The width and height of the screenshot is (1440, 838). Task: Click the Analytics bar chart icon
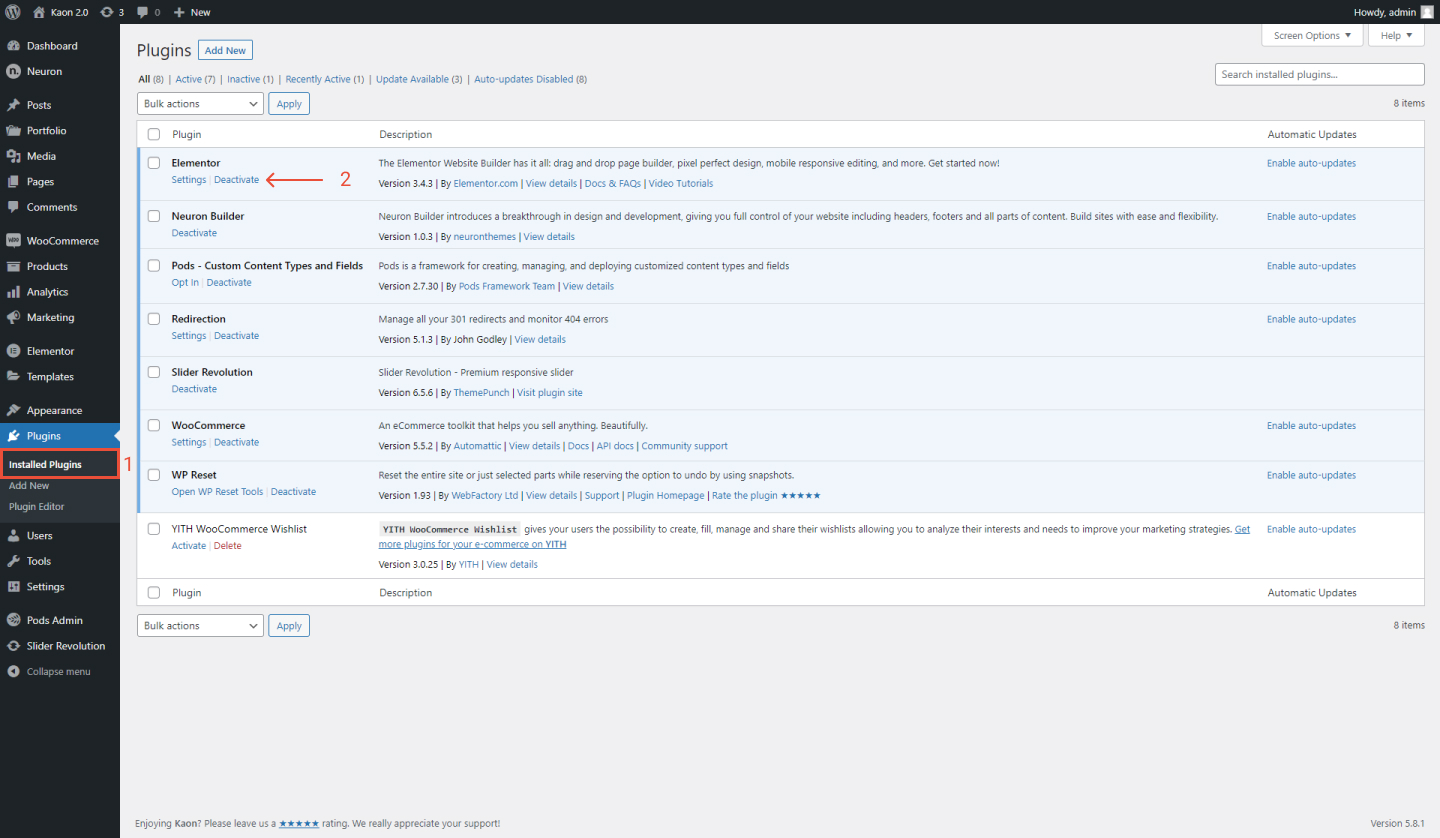[x=14, y=292]
